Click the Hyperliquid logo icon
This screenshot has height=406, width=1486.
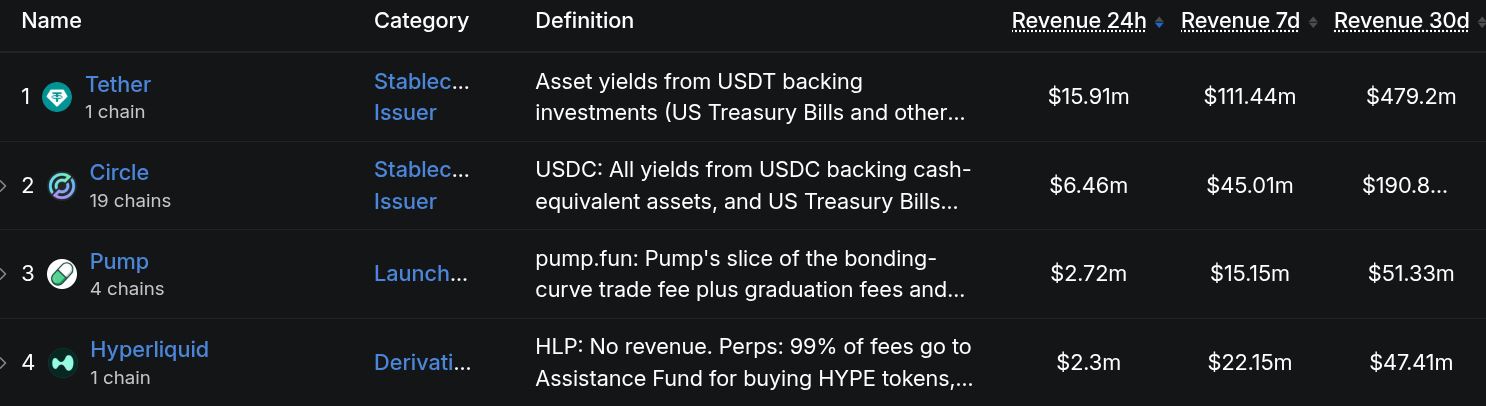(x=63, y=363)
